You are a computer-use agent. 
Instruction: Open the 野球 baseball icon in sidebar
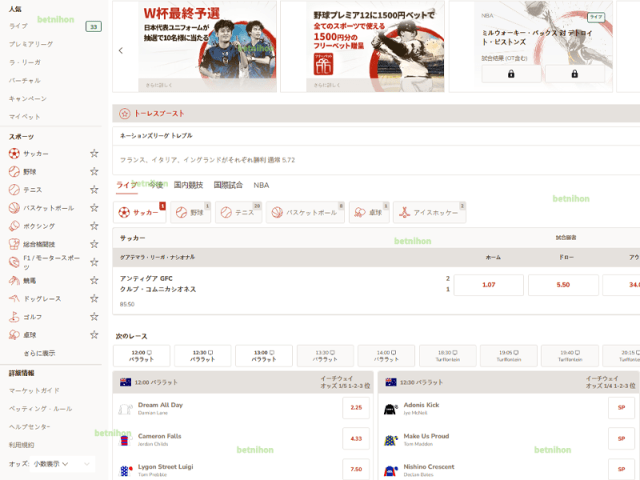(x=14, y=172)
